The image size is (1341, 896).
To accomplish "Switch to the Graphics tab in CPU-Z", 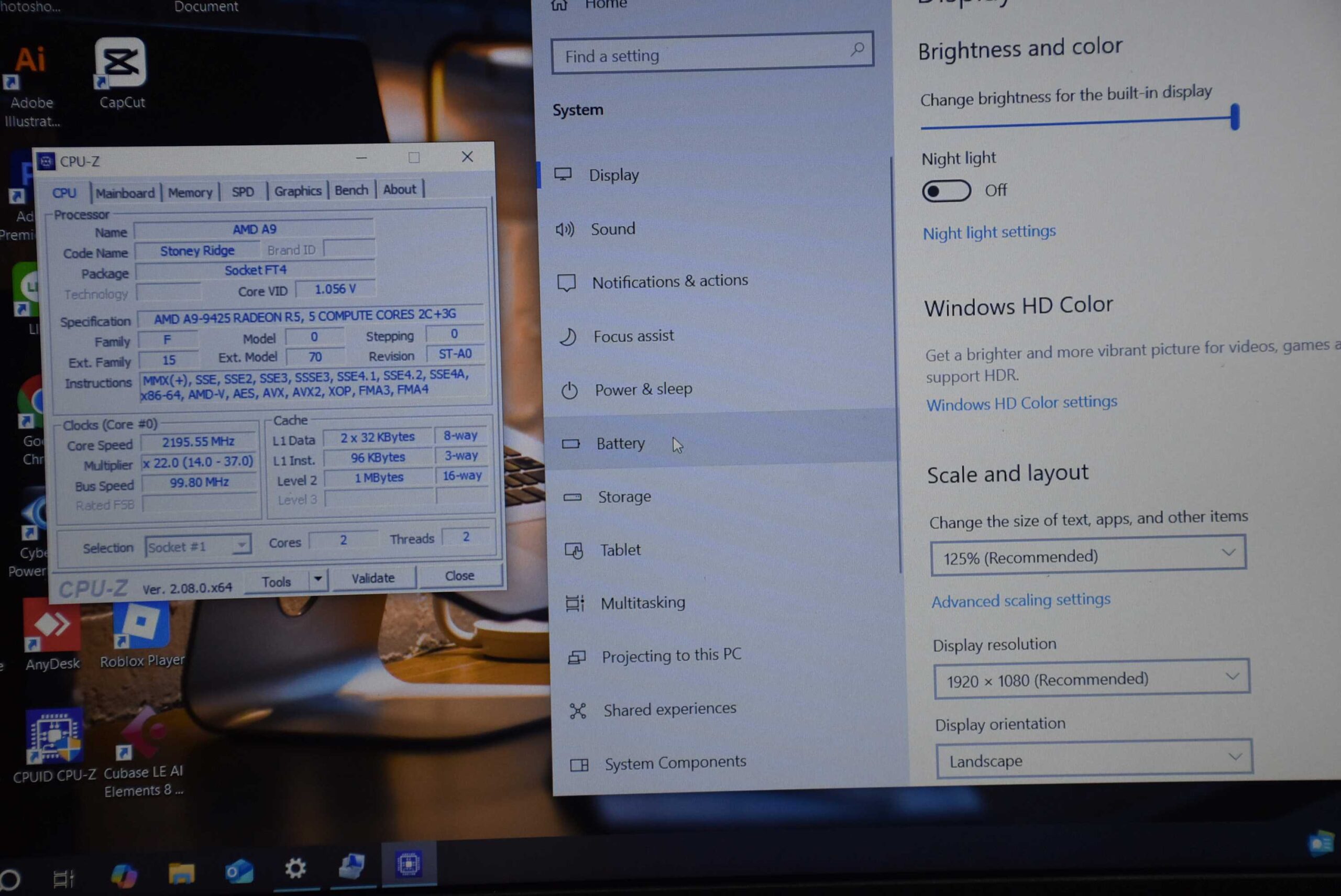I will tap(297, 191).
